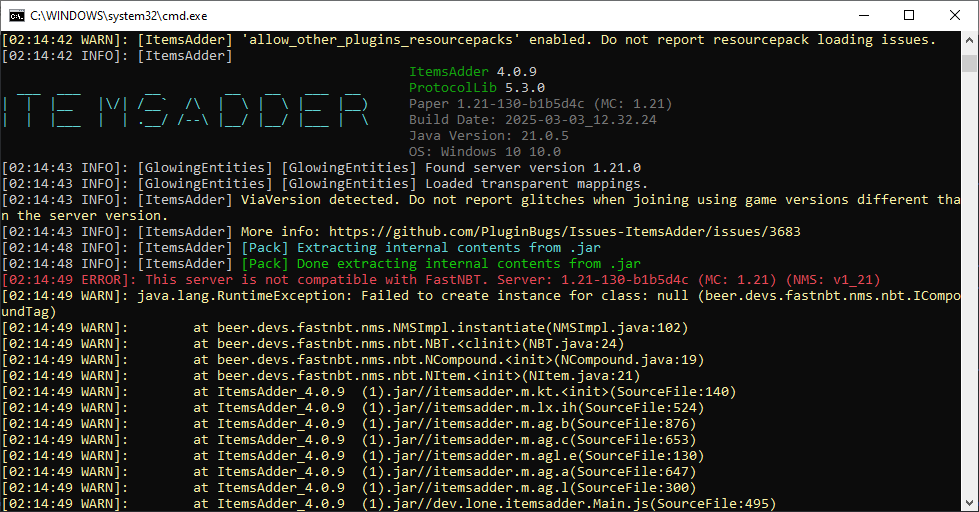Viewport: 979px width, 512px height.
Task: Click the vertical scrollbar thumb
Action: tap(969, 64)
